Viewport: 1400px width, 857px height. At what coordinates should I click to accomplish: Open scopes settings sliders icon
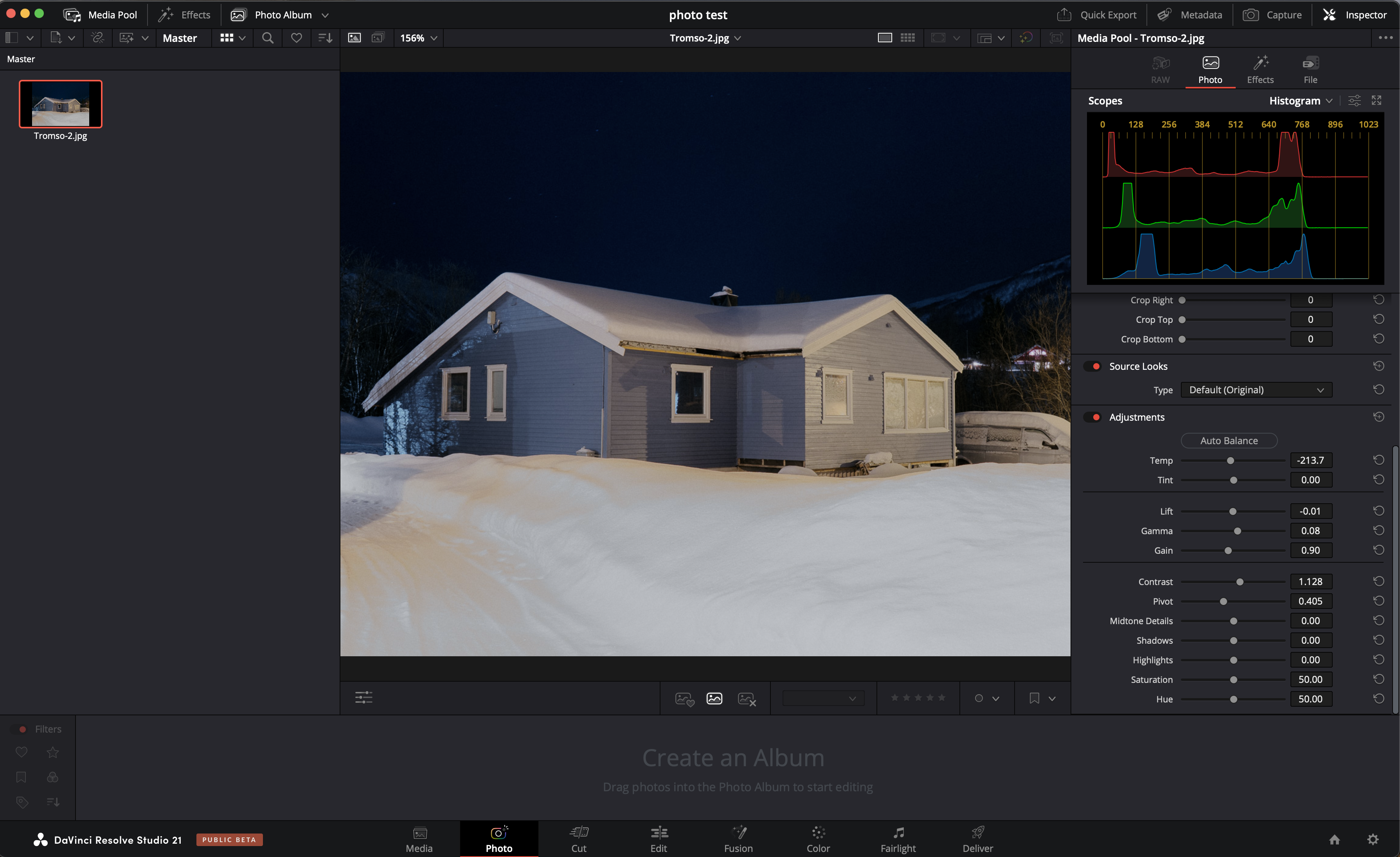click(x=1355, y=101)
